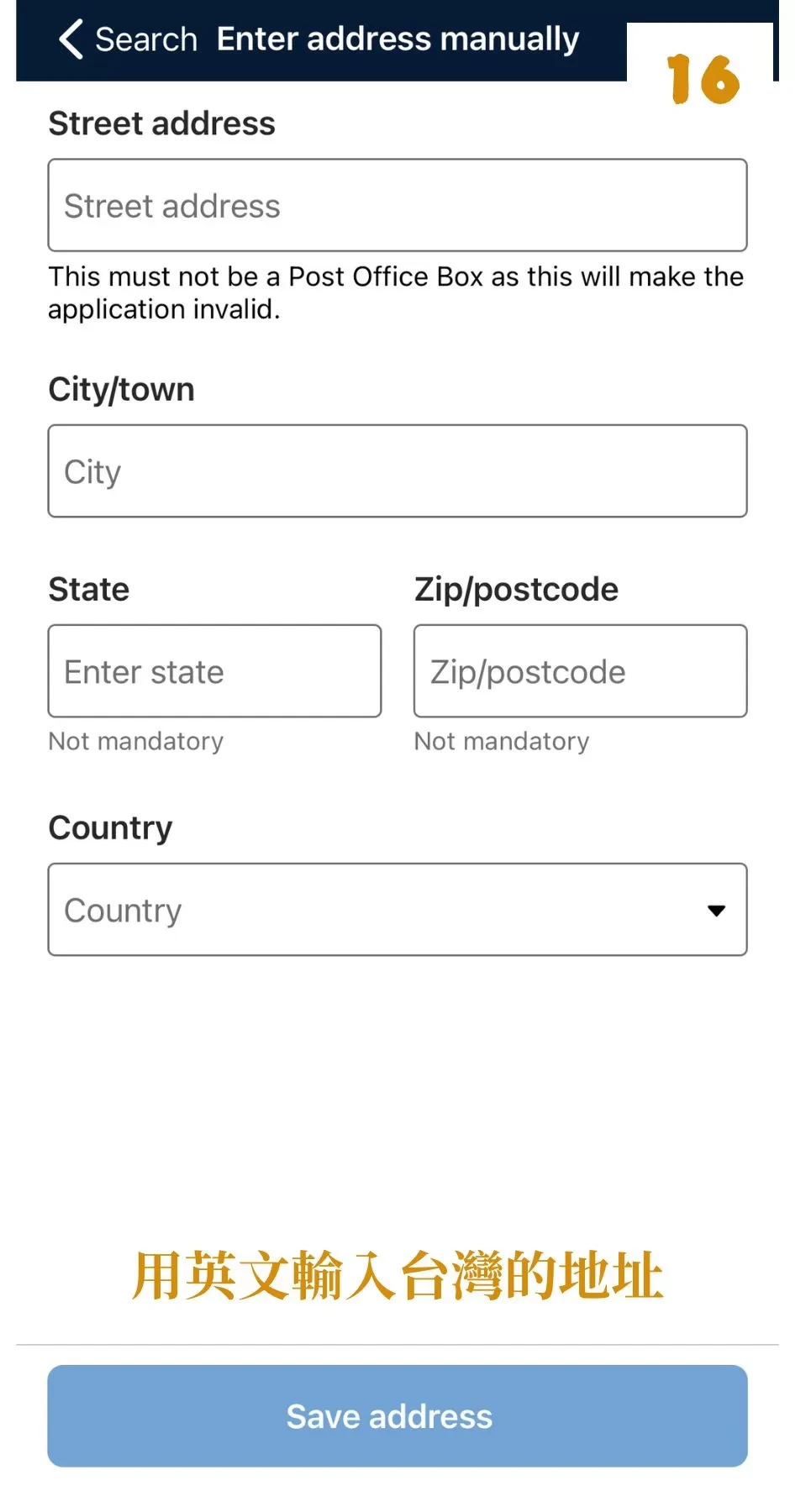Click the Country dropdown arrow icon

pos(716,911)
